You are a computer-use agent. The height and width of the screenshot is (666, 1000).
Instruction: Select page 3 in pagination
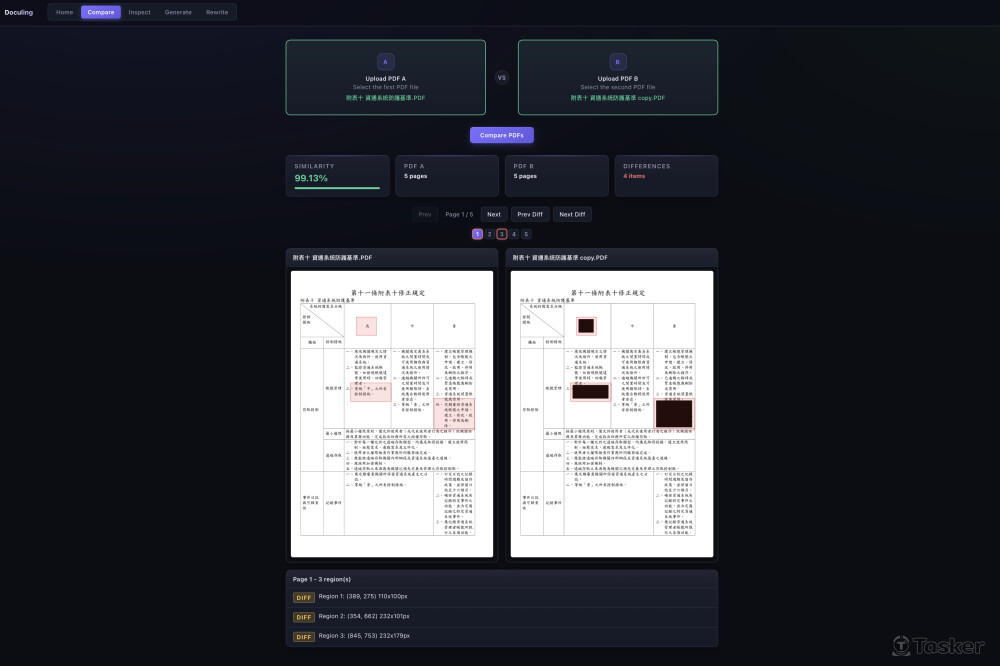[502, 234]
